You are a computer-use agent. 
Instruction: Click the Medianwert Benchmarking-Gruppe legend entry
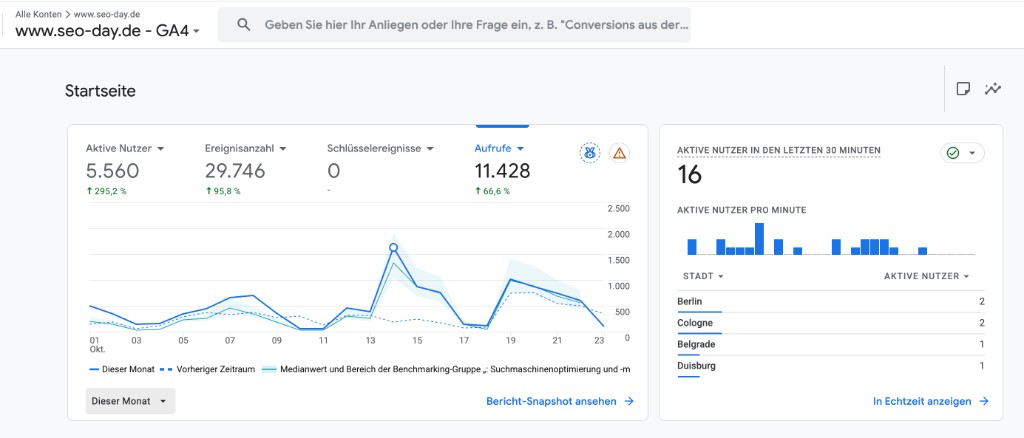click(445, 369)
